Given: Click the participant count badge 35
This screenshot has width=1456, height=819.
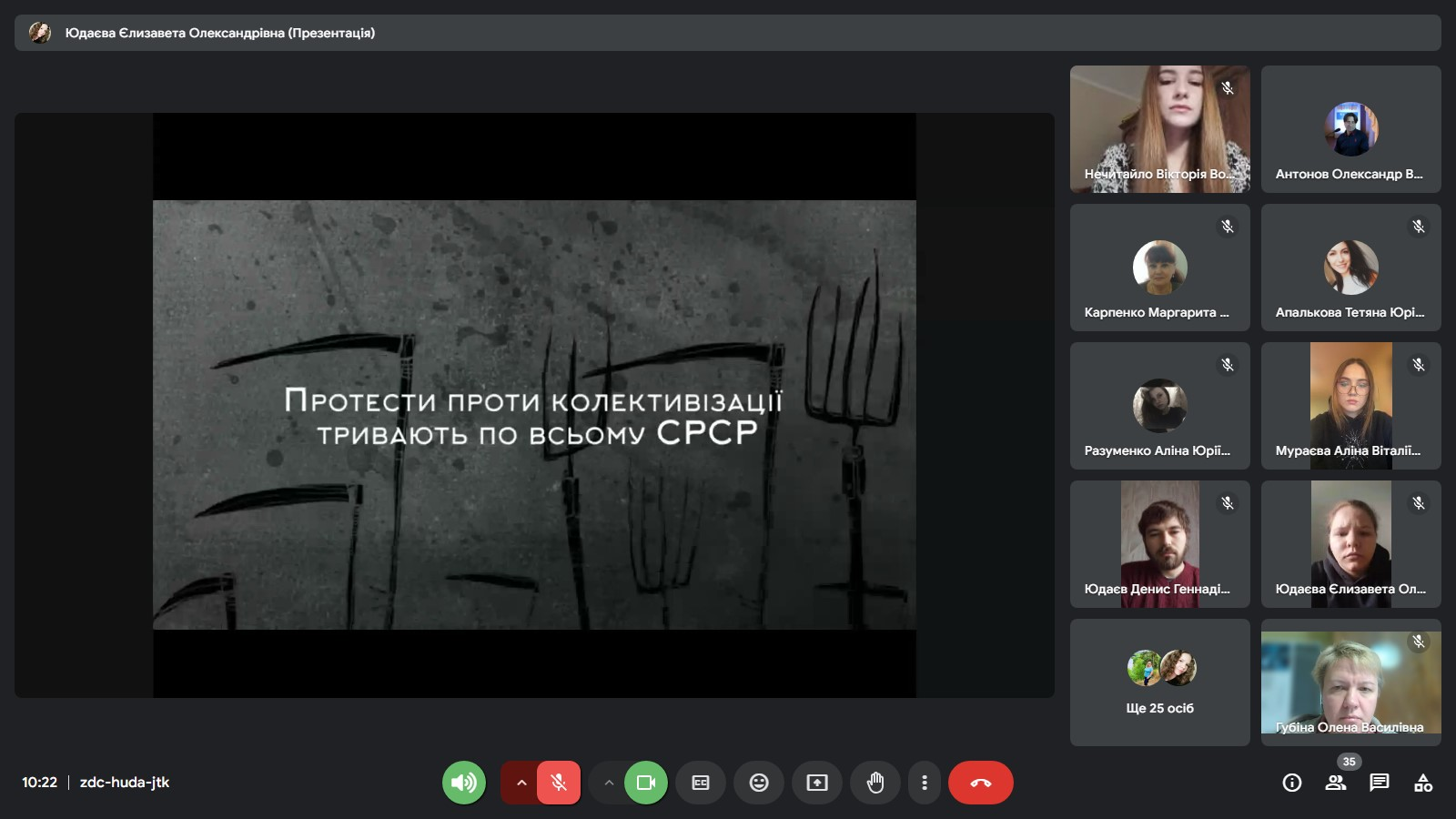Looking at the screenshot, I should [x=1350, y=762].
